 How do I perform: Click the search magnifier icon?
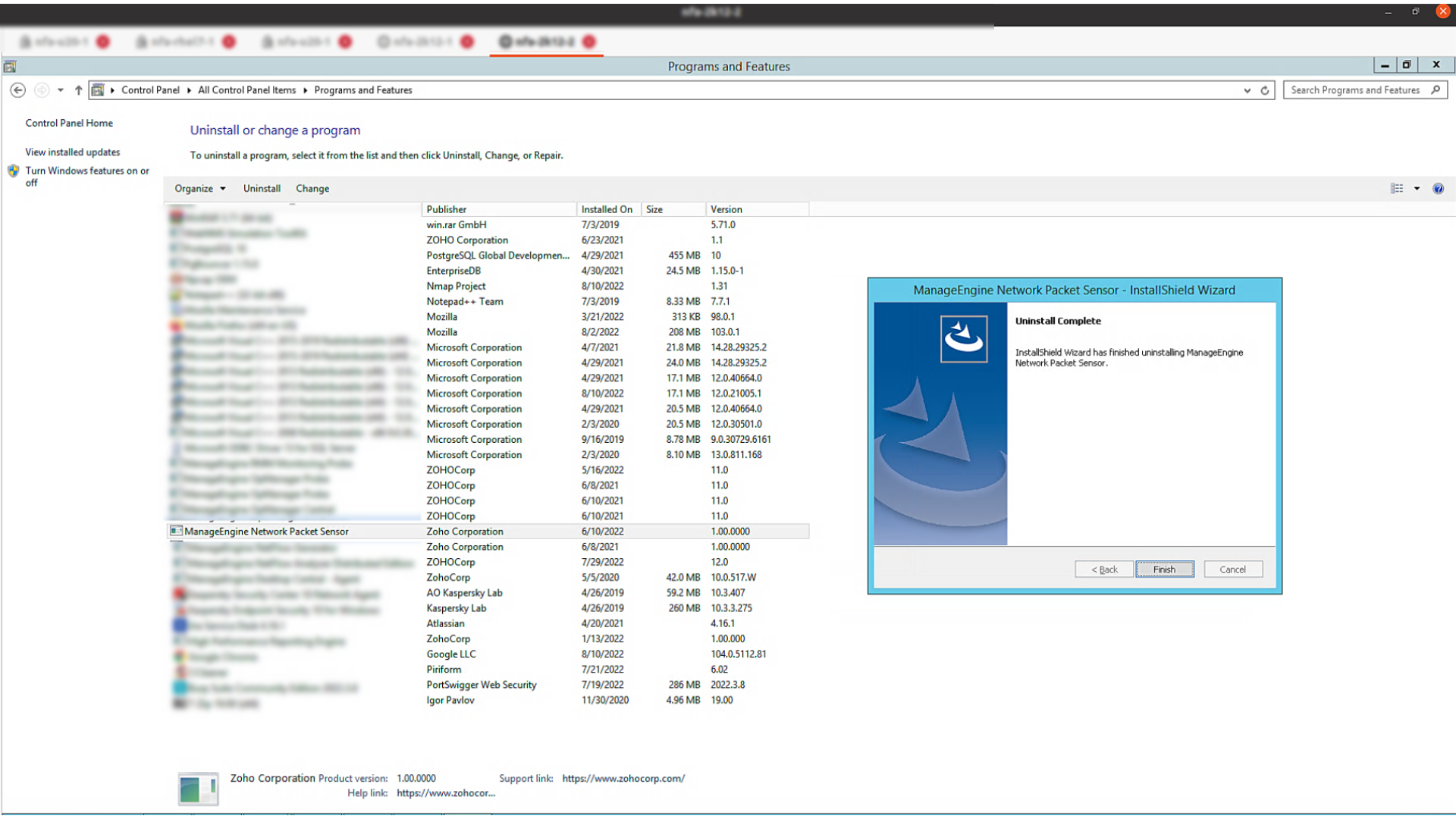[1436, 90]
